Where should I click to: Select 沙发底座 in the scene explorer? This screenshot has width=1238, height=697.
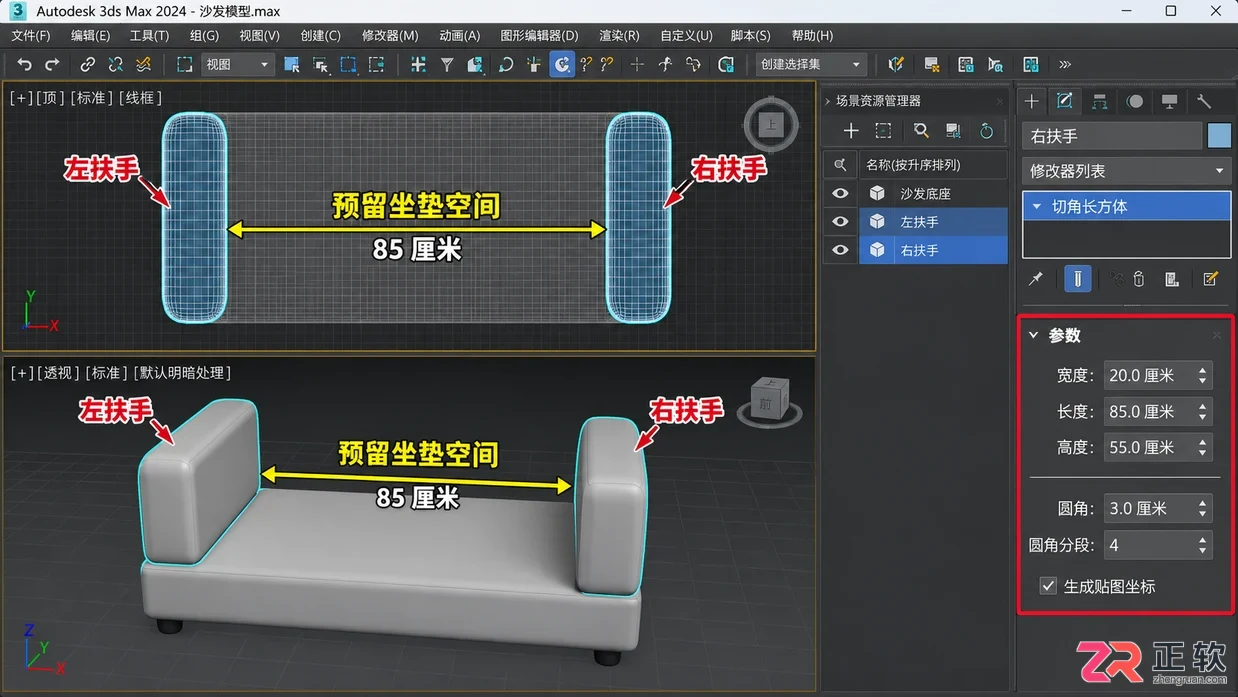tap(933, 193)
